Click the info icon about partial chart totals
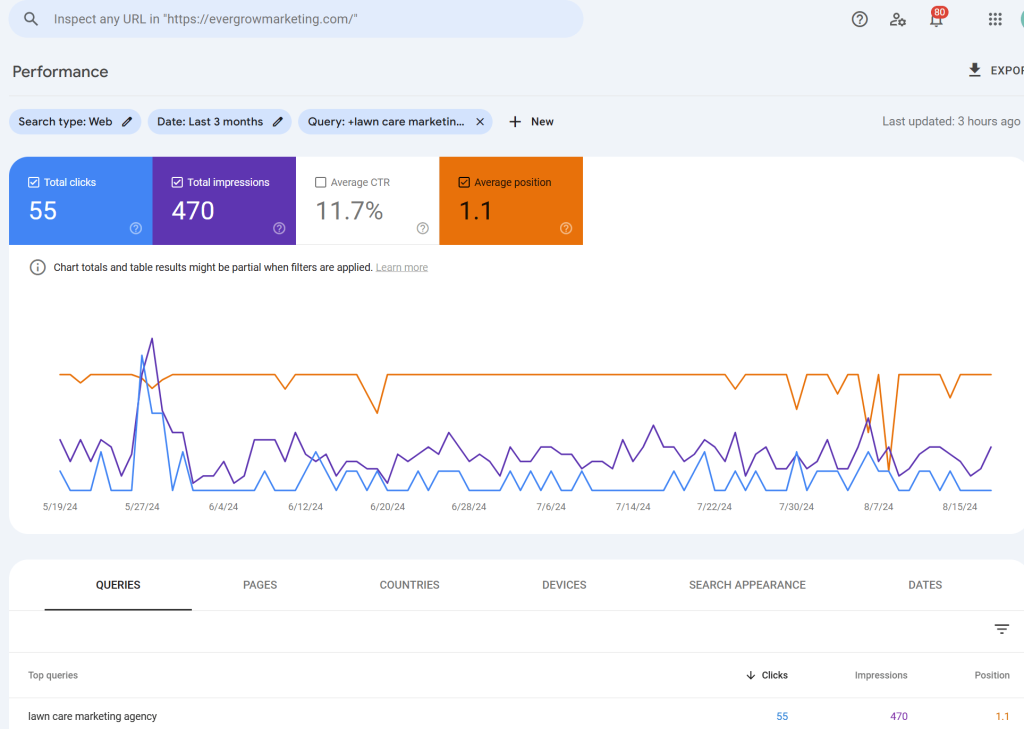Image resolution: width=1024 pixels, height=729 pixels. point(37,266)
